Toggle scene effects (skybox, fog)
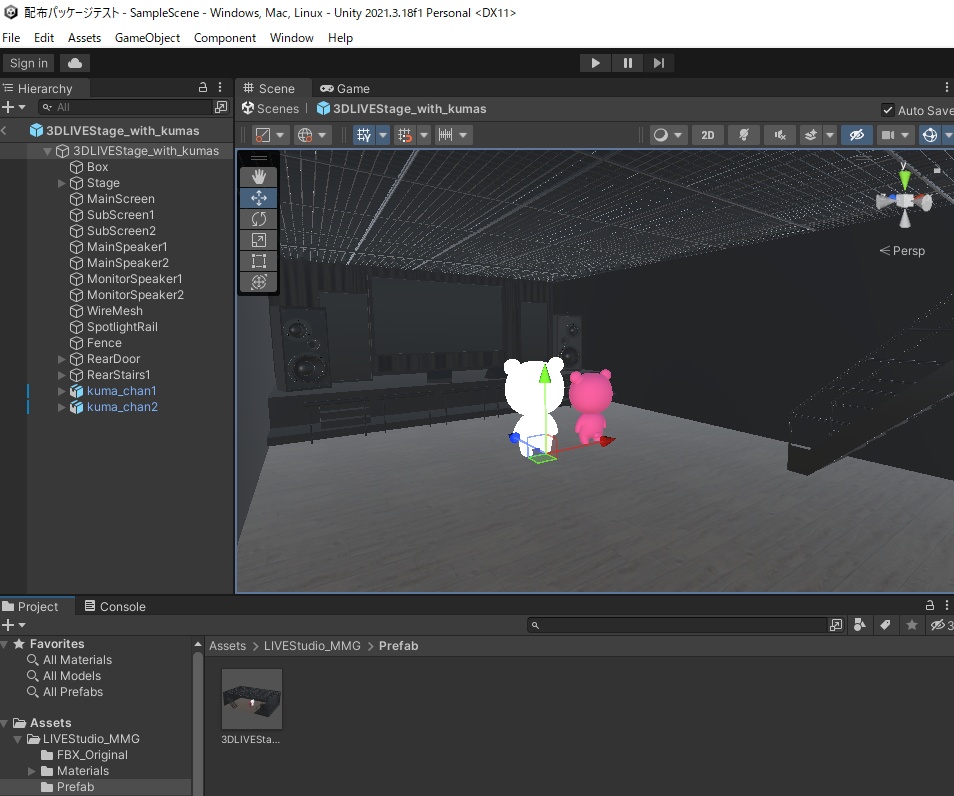This screenshot has height=796, width=954. tap(811, 135)
